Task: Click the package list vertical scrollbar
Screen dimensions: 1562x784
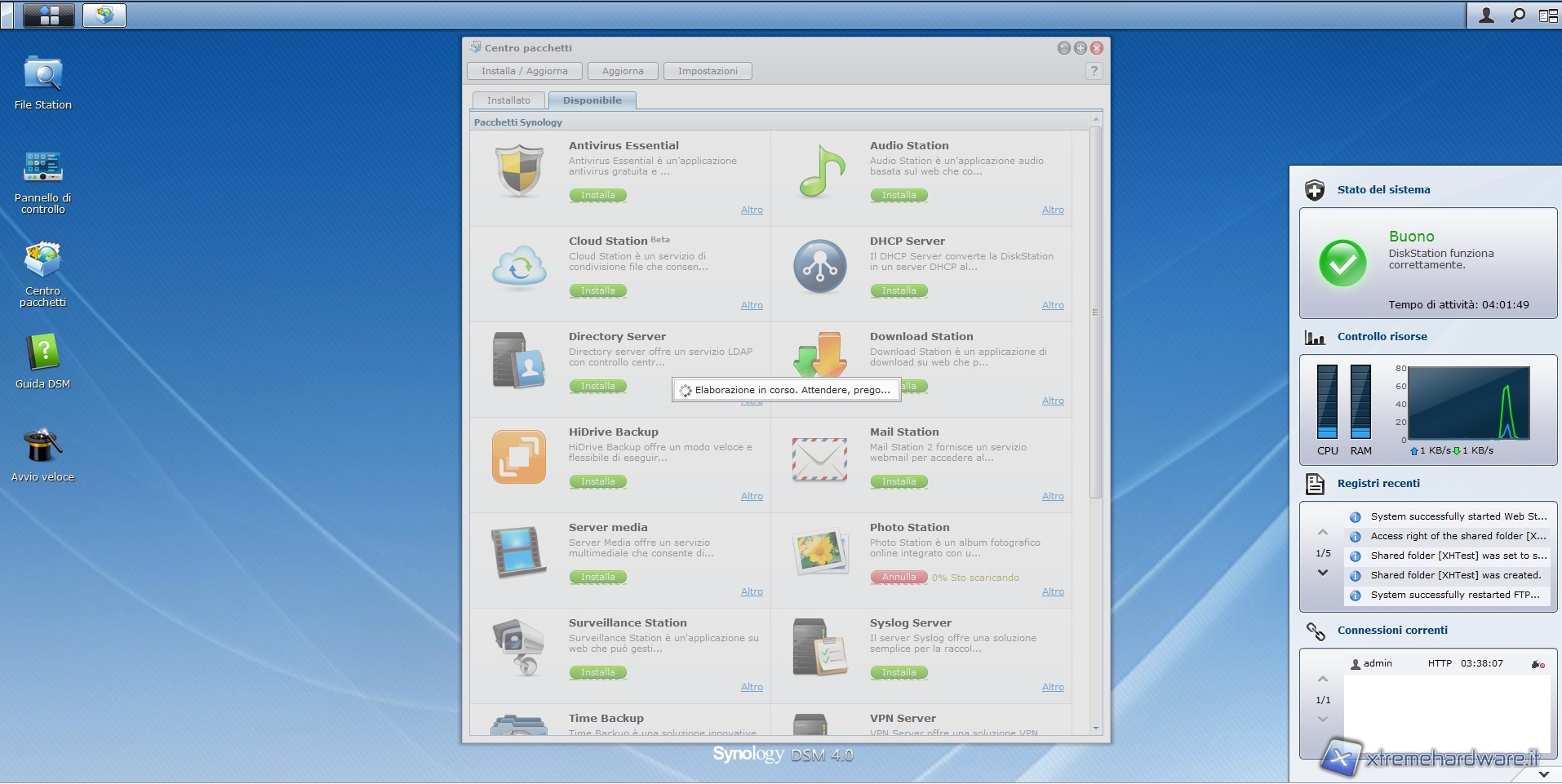Action: tap(1095, 310)
